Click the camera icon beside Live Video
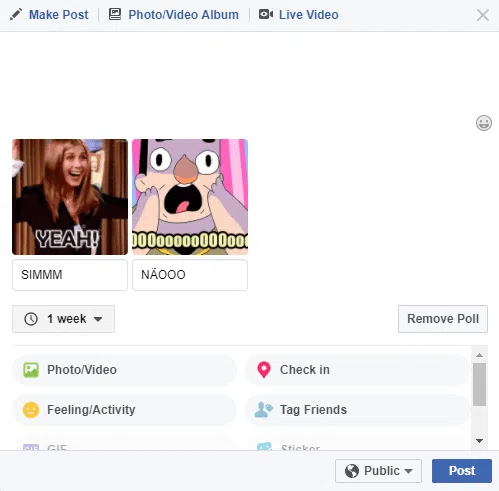This screenshot has height=491, width=499. pos(266,14)
